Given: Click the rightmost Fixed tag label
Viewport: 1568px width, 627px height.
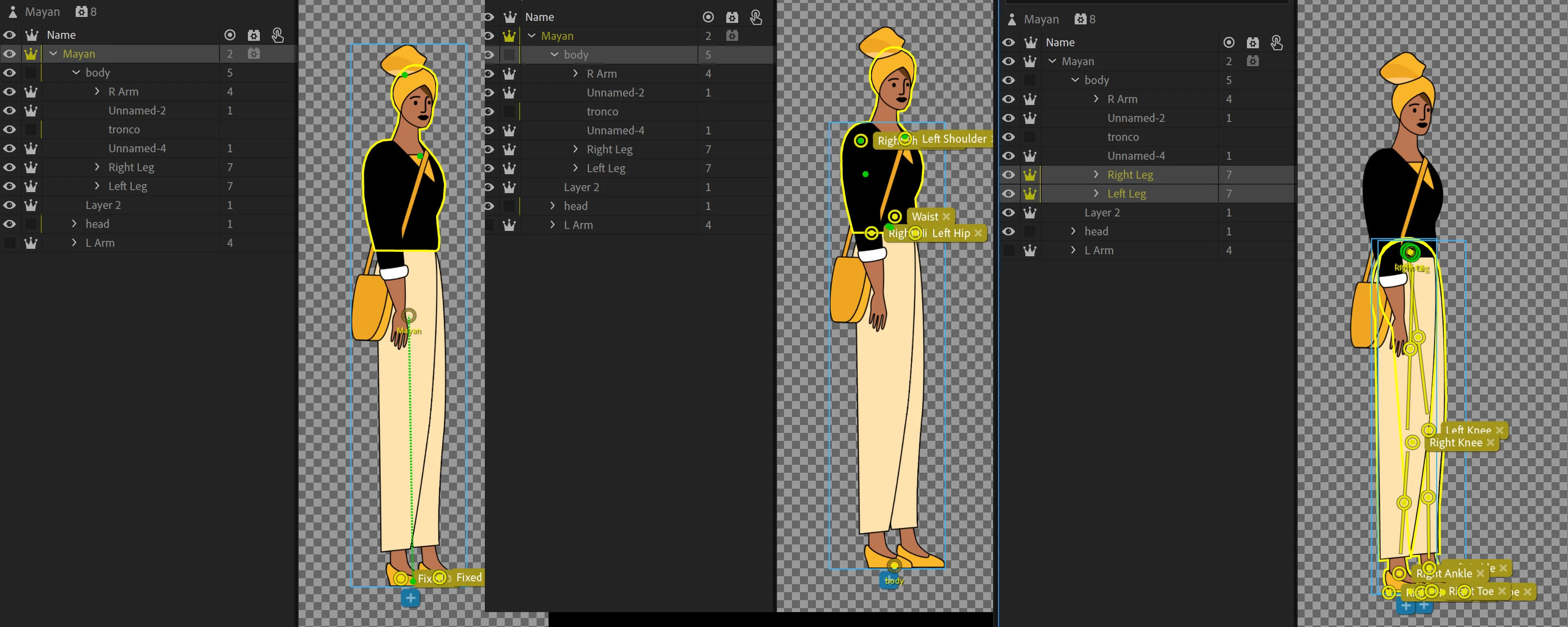Looking at the screenshot, I should coord(469,577).
